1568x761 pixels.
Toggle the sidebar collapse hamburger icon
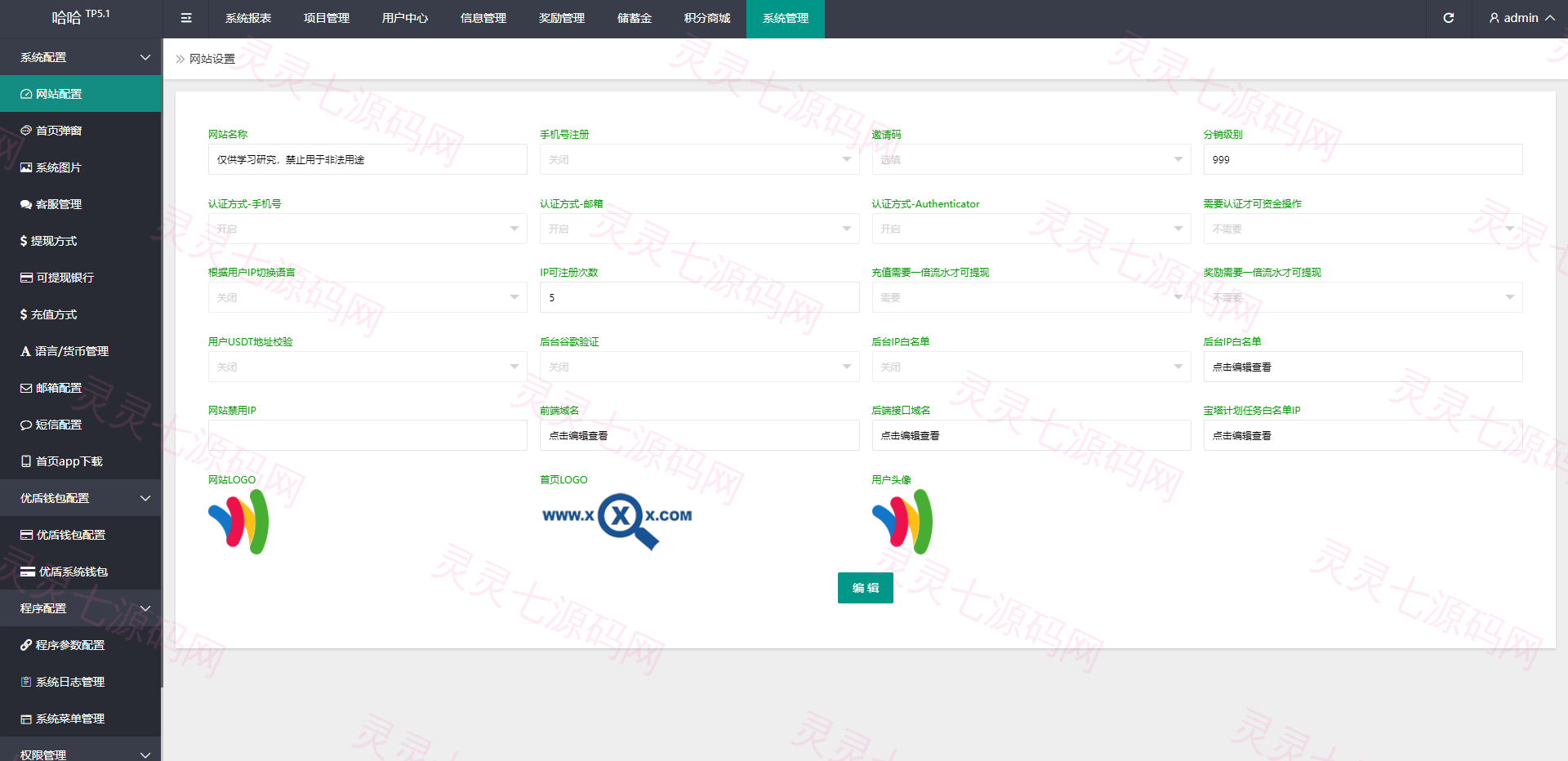tap(186, 18)
